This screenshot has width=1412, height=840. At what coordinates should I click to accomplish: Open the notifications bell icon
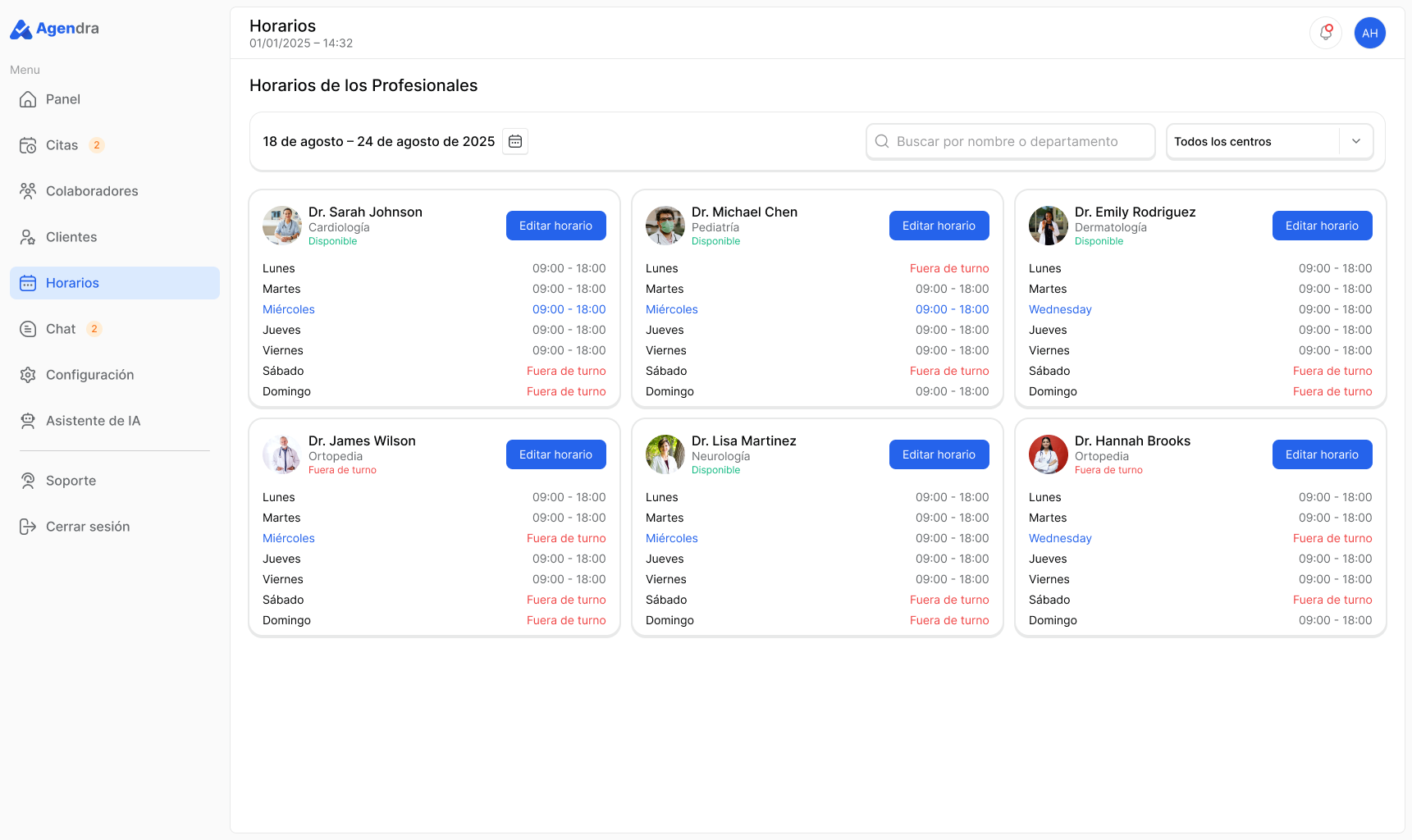tap(1325, 33)
